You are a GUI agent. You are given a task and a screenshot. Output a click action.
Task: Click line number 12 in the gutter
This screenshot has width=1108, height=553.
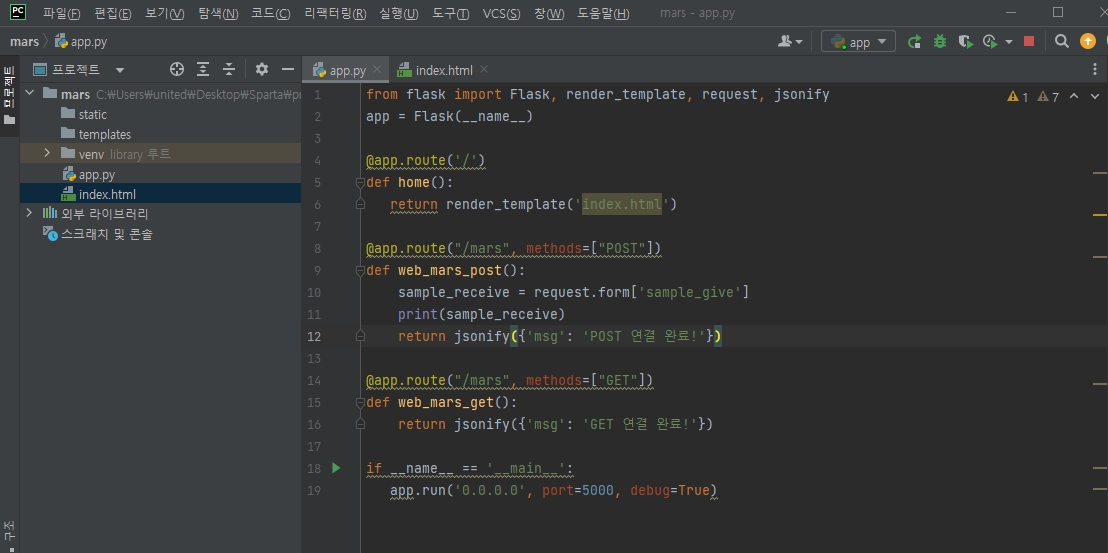(314, 336)
